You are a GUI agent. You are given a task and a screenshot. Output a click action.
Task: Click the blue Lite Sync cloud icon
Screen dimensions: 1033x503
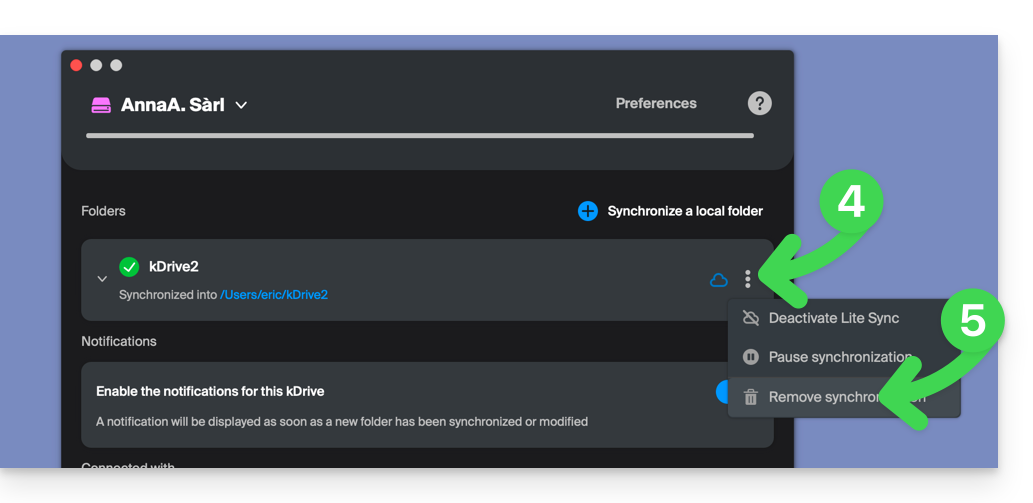(718, 280)
